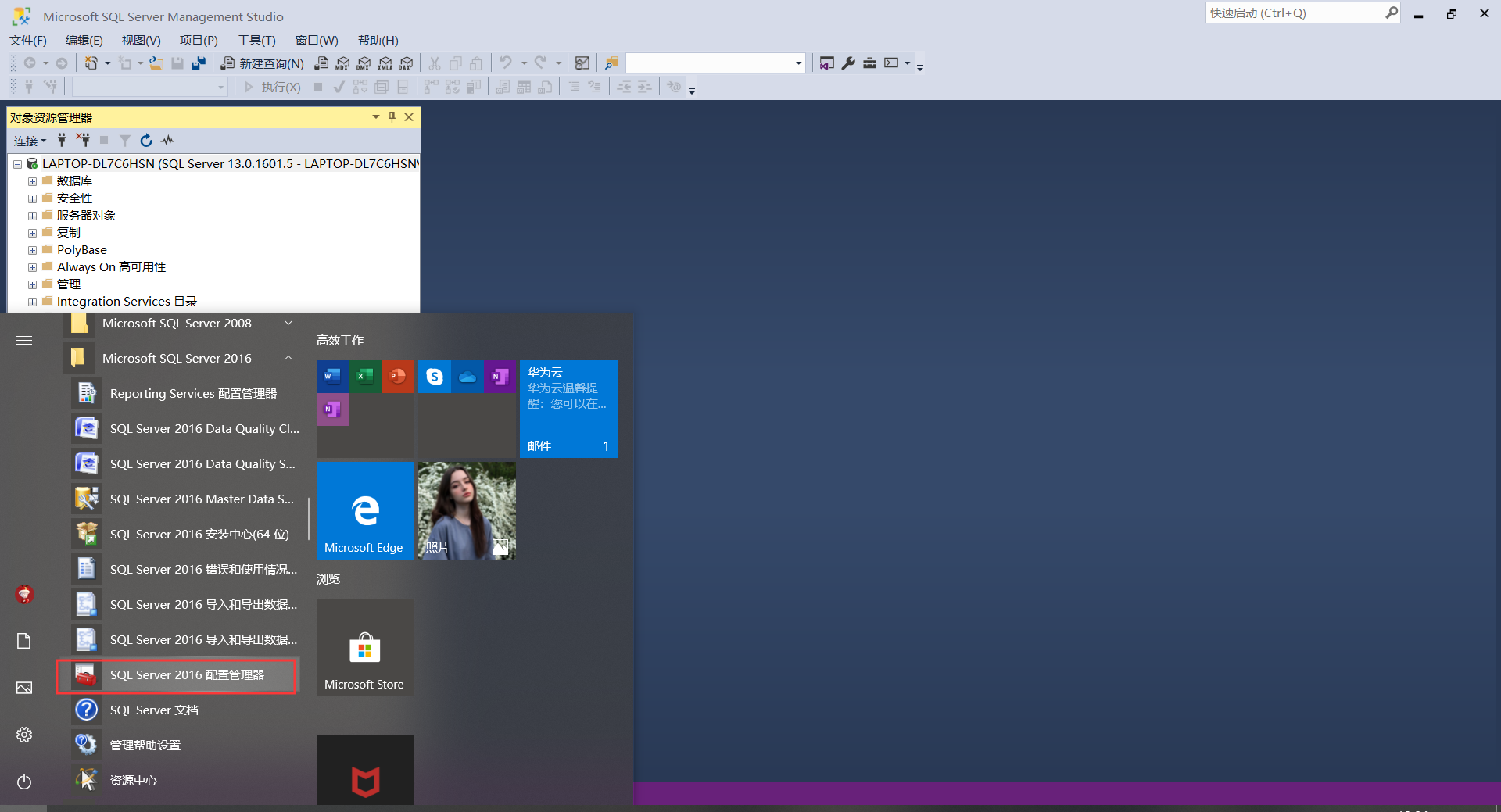Click the MDX query icon

pos(342,63)
